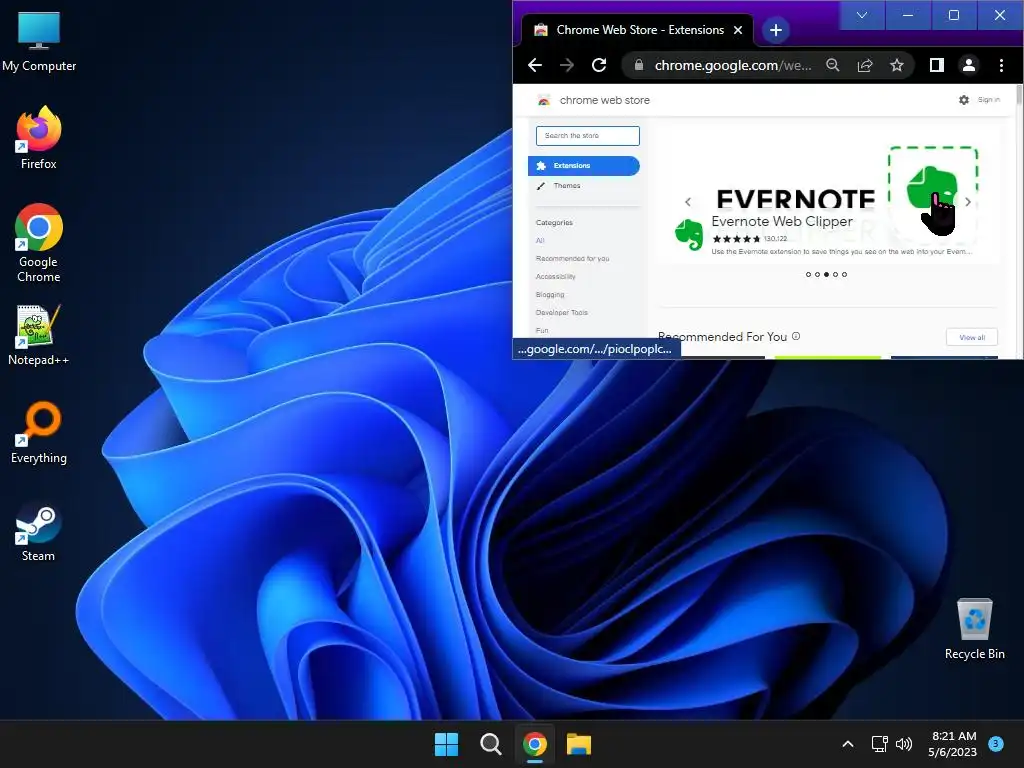This screenshot has width=1024, height=768.
Task: Select the first carousel dot
Action: [x=808, y=274]
